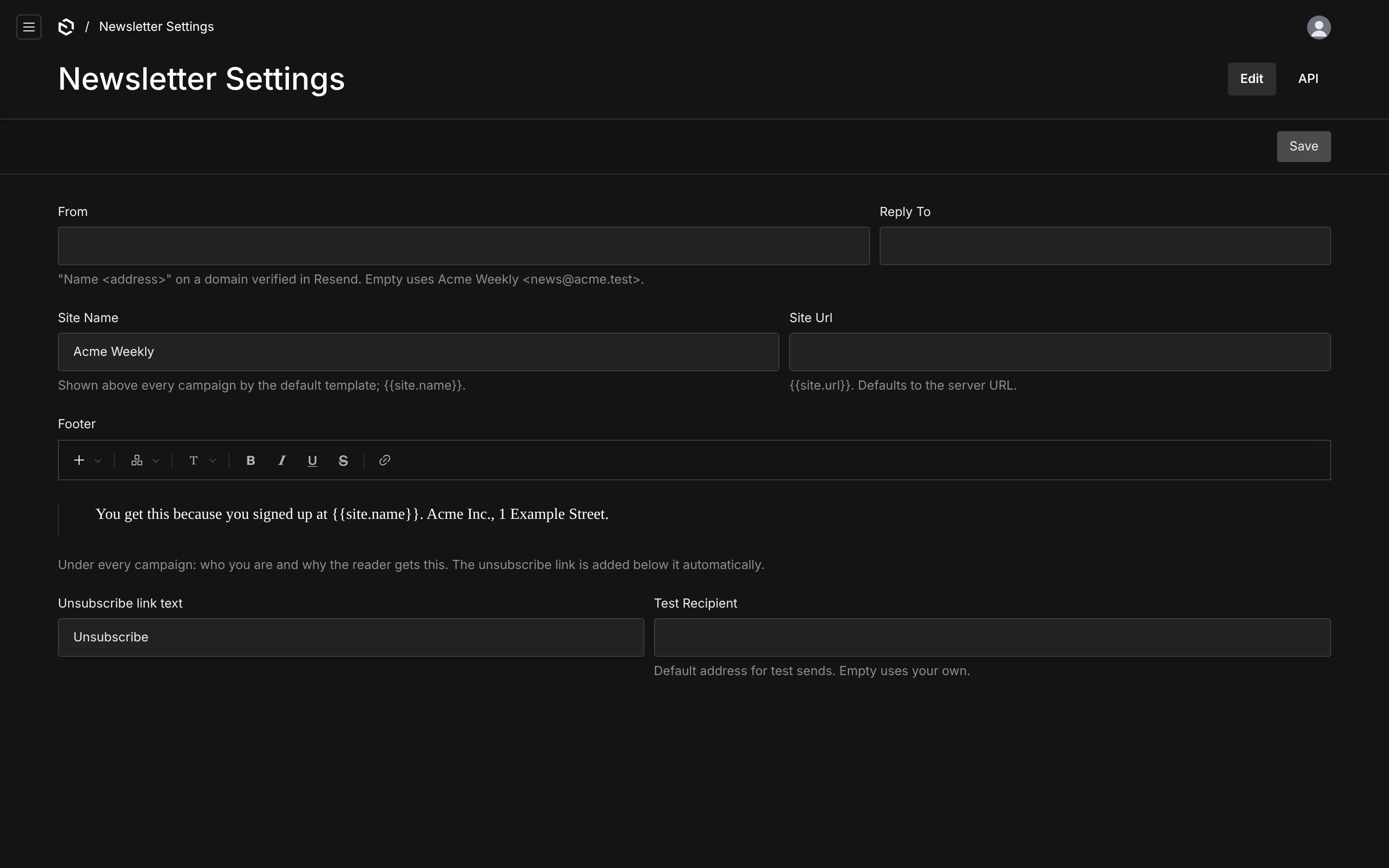
Task: Expand the insert dropdown chevron
Action: (98, 461)
